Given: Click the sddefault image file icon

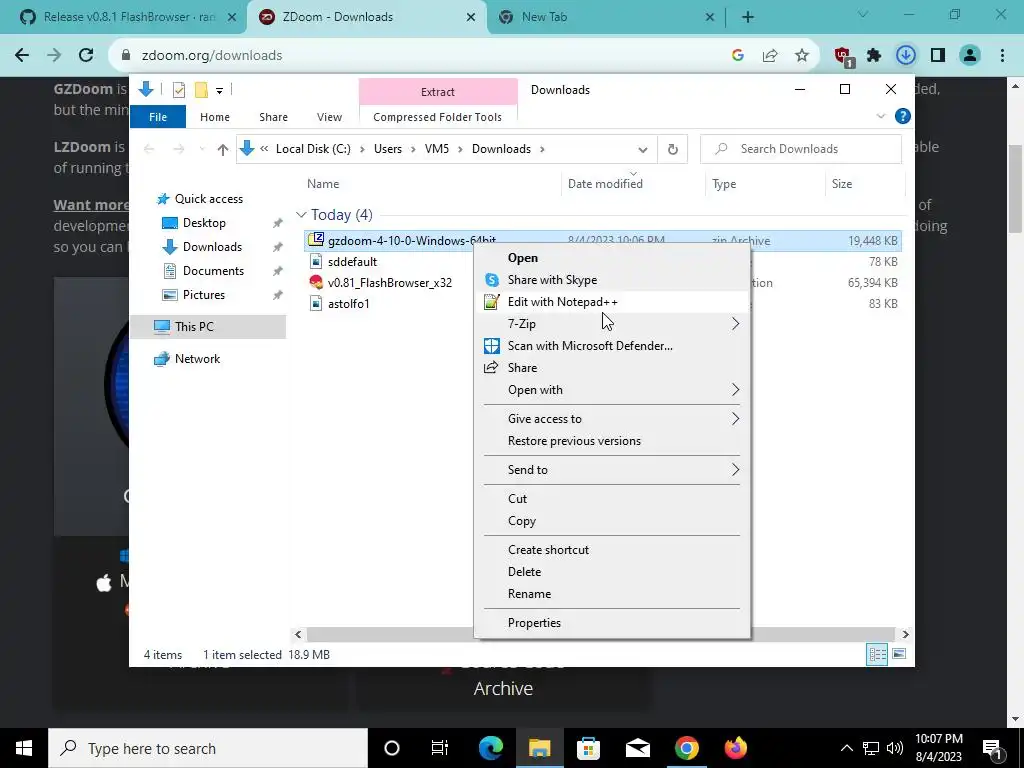Looking at the screenshot, I should click(316, 262).
